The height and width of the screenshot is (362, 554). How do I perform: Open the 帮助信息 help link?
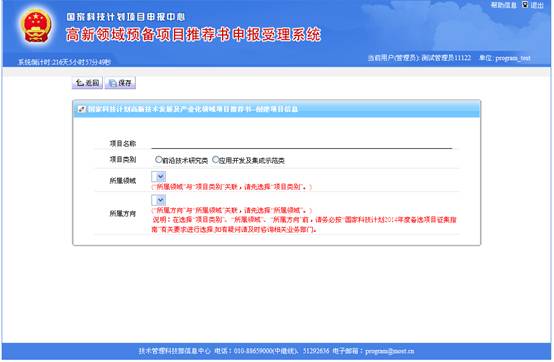coord(504,5)
